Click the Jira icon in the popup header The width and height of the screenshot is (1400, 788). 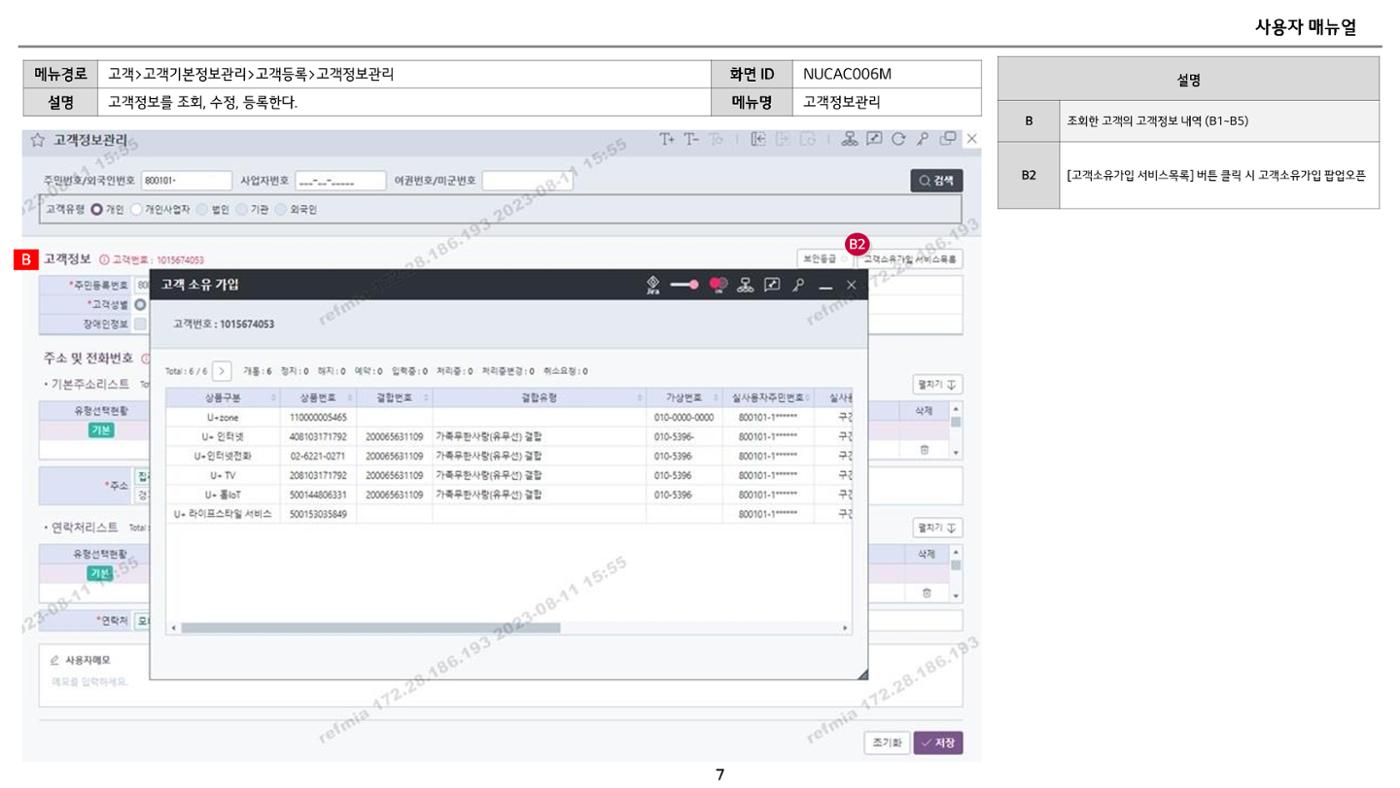coord(653,285)
